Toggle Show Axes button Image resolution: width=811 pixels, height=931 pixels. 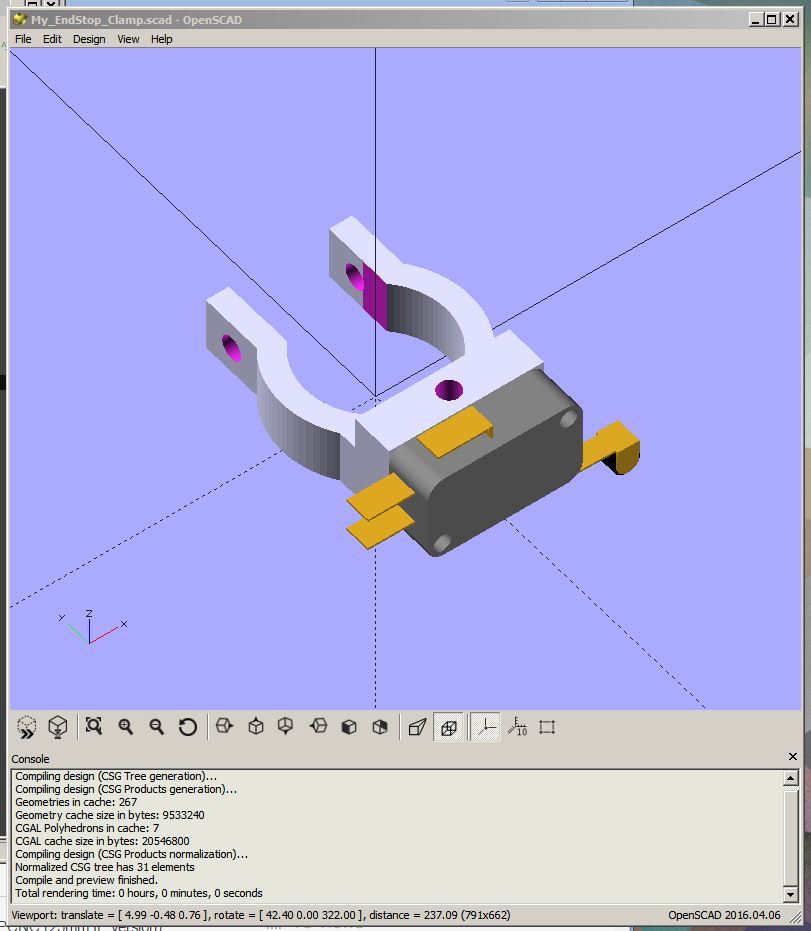486,727
